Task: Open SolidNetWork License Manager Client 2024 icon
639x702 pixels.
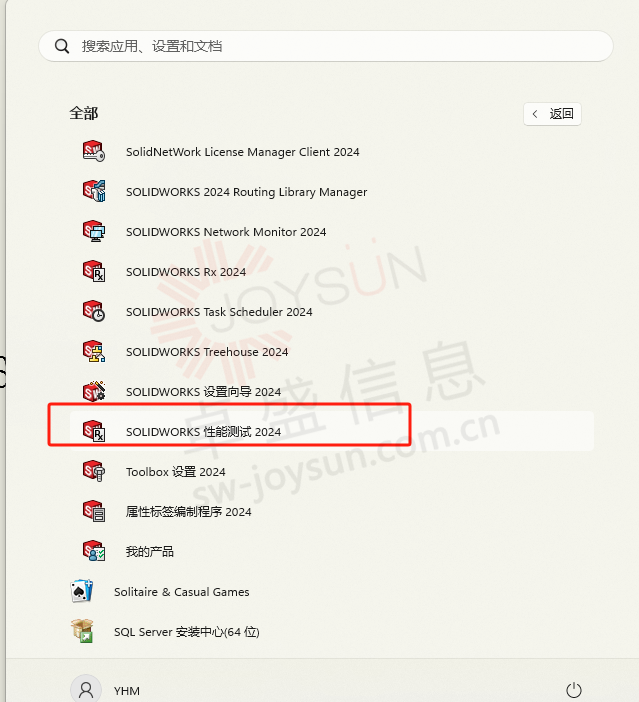Action: tap(94, 151)
